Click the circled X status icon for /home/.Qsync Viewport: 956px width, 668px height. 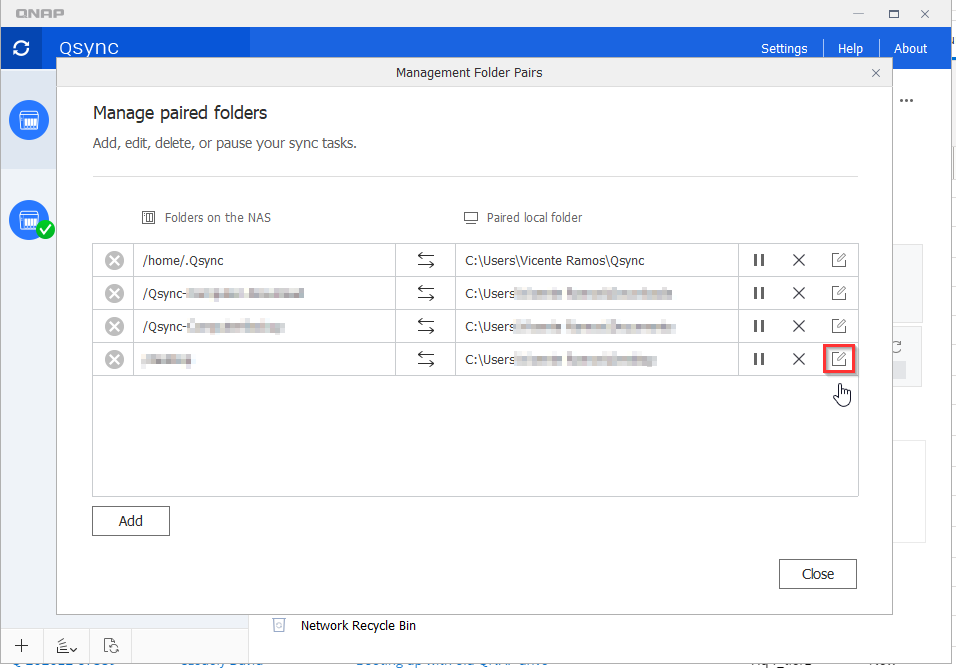(114, 260)
